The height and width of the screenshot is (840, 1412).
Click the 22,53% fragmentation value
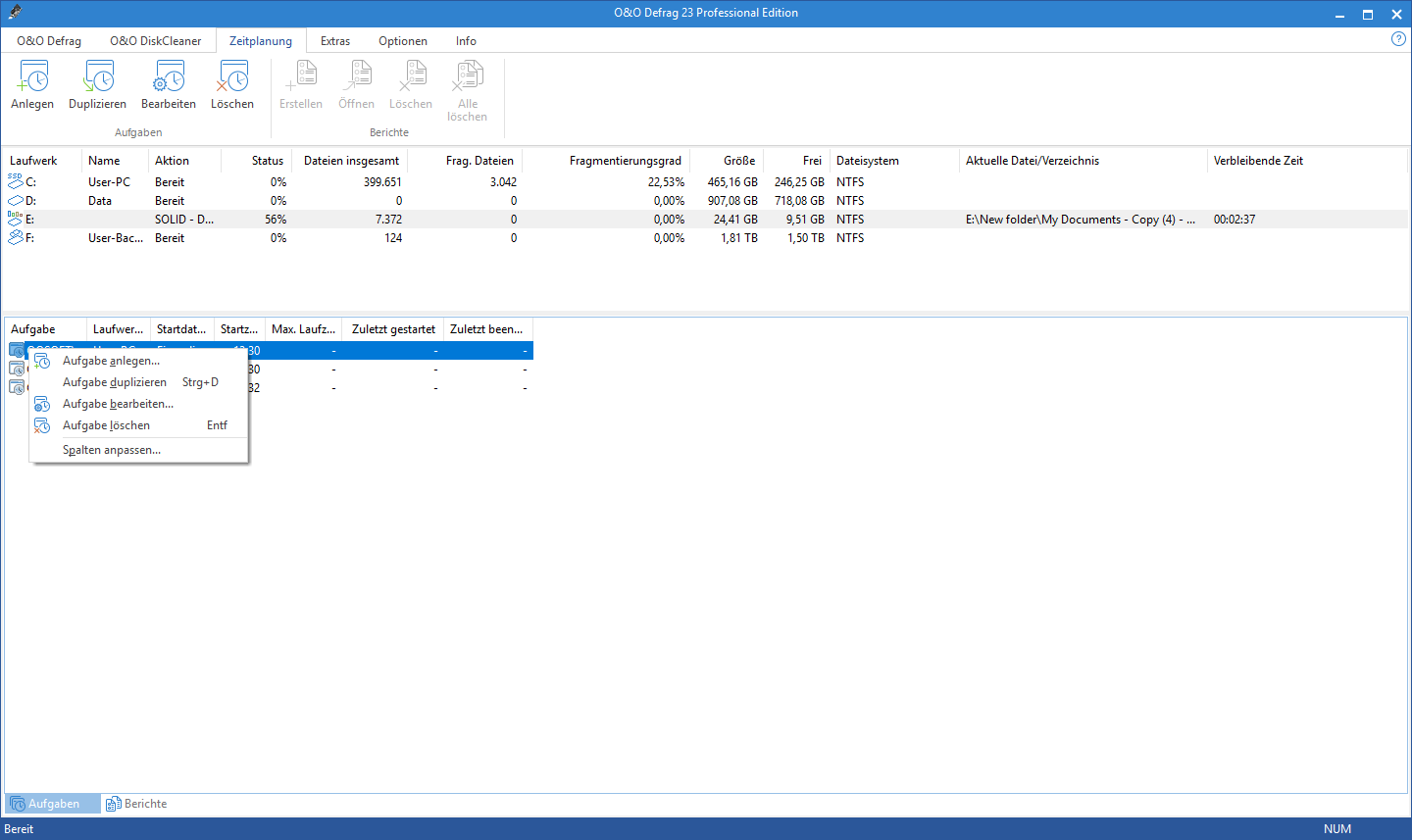[x=666, y=182]
